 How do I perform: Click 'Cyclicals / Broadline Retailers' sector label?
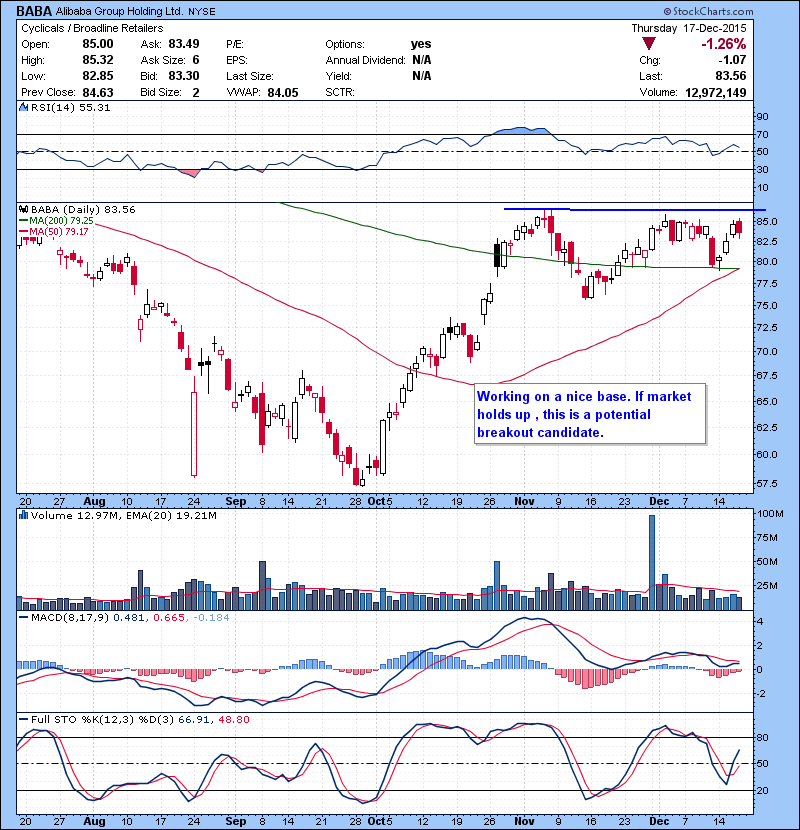(92, 28)
